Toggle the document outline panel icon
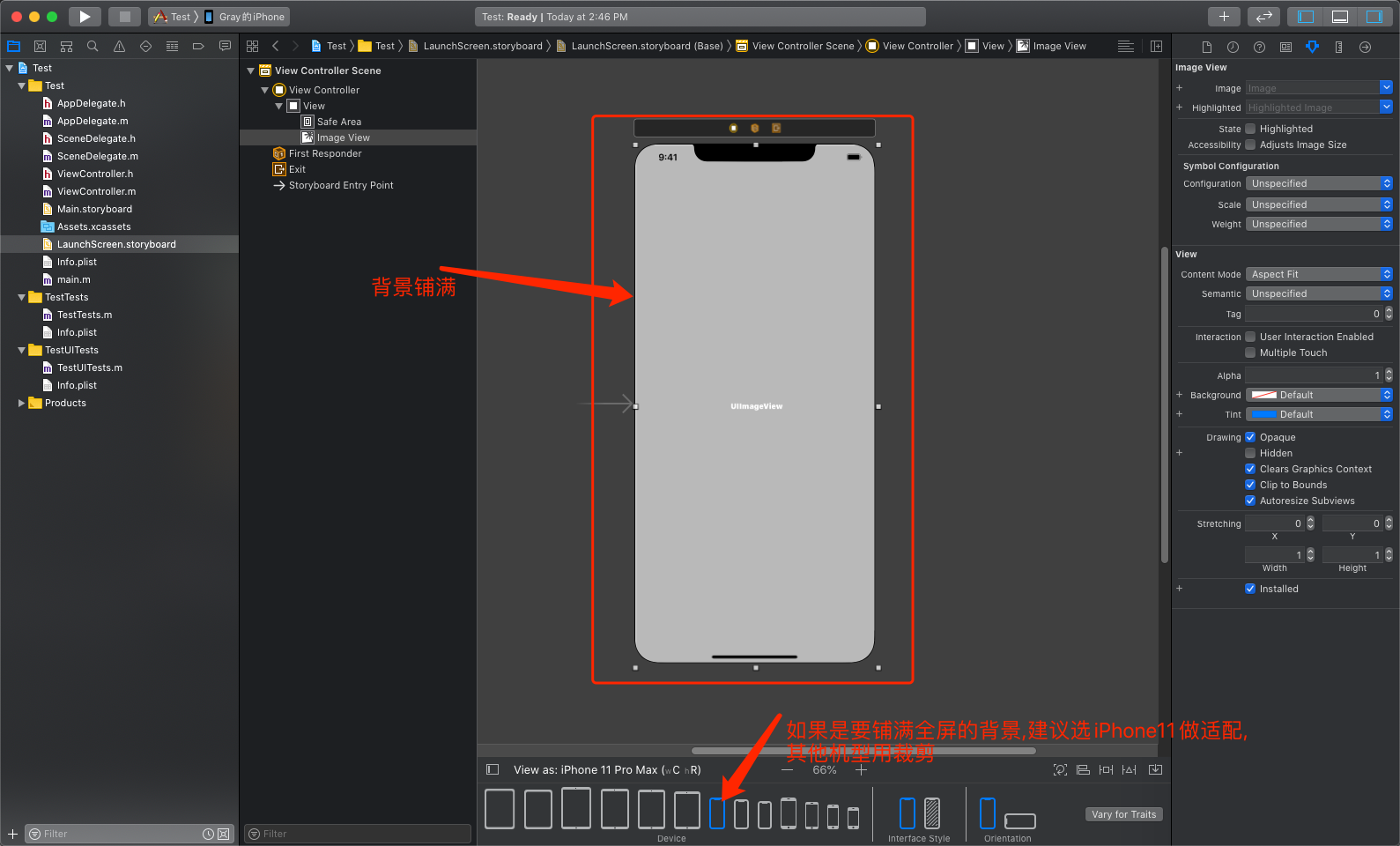 point(493,769)
